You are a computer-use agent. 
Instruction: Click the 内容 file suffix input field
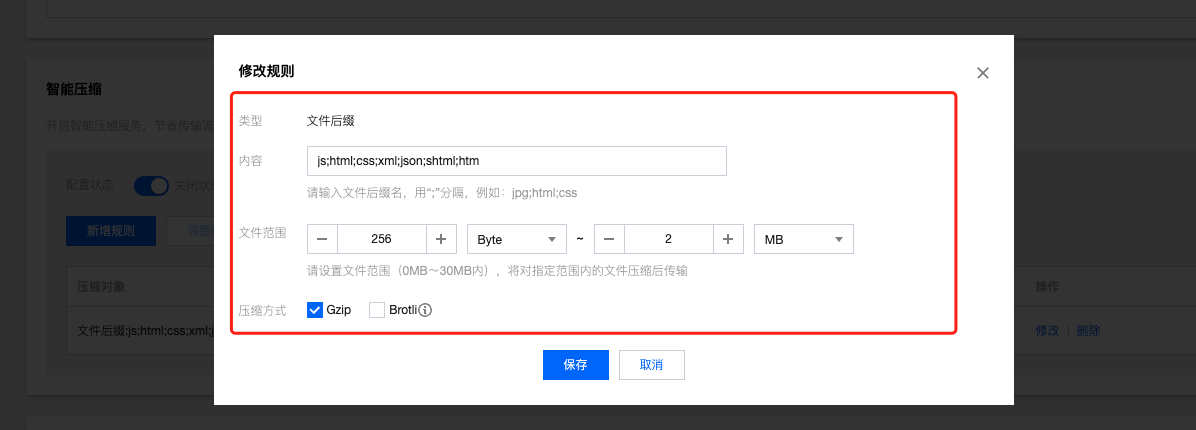(x=516, y=161)
